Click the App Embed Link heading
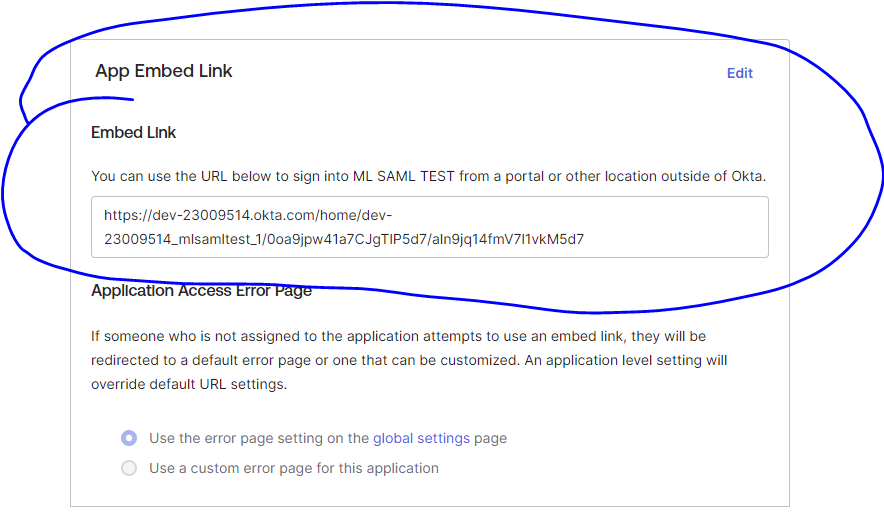884x524 pixels. point(163,71)
